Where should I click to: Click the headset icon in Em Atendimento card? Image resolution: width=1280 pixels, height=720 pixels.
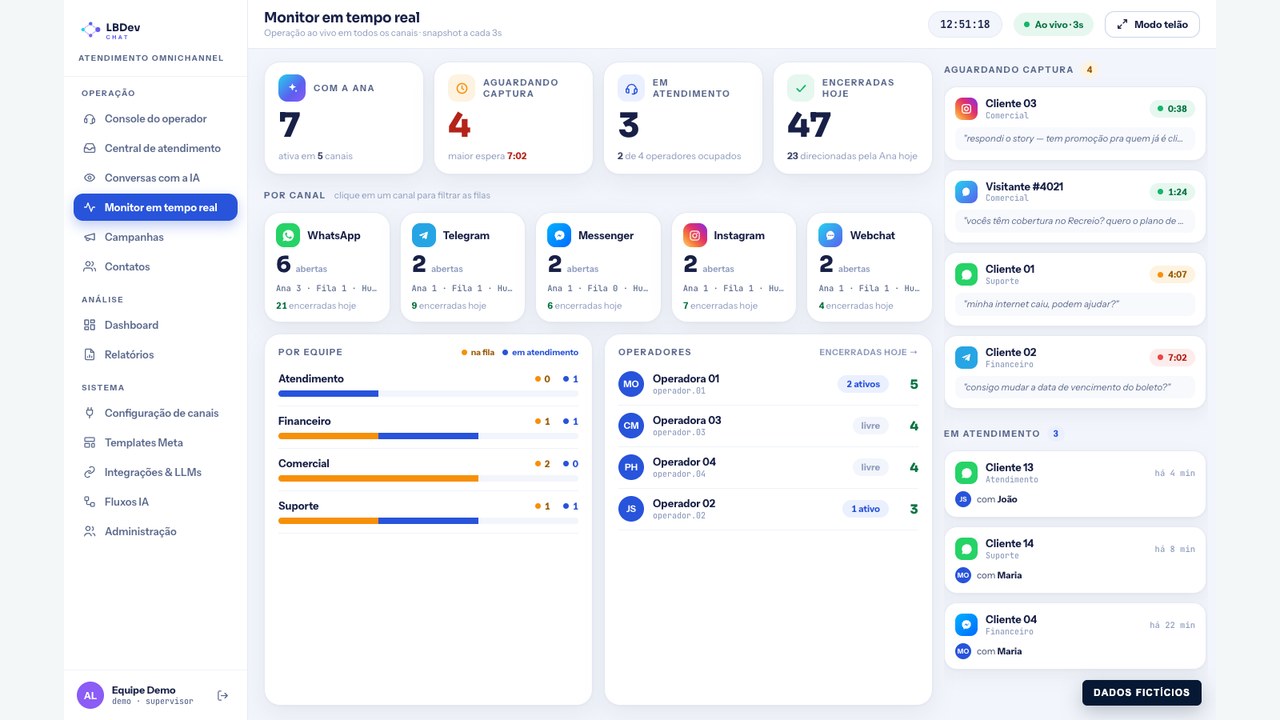click(631, 88)
